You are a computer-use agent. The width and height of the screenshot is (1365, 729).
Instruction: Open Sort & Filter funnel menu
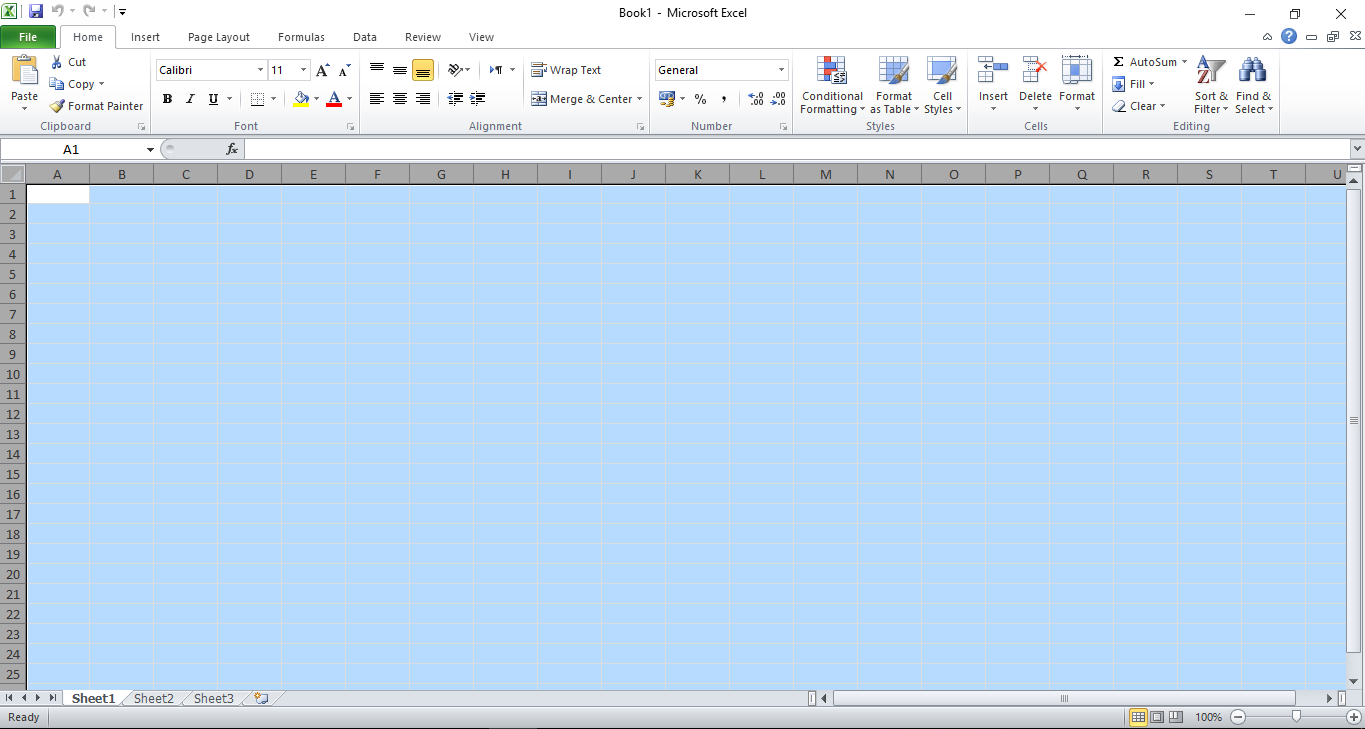coord(1211,86)
